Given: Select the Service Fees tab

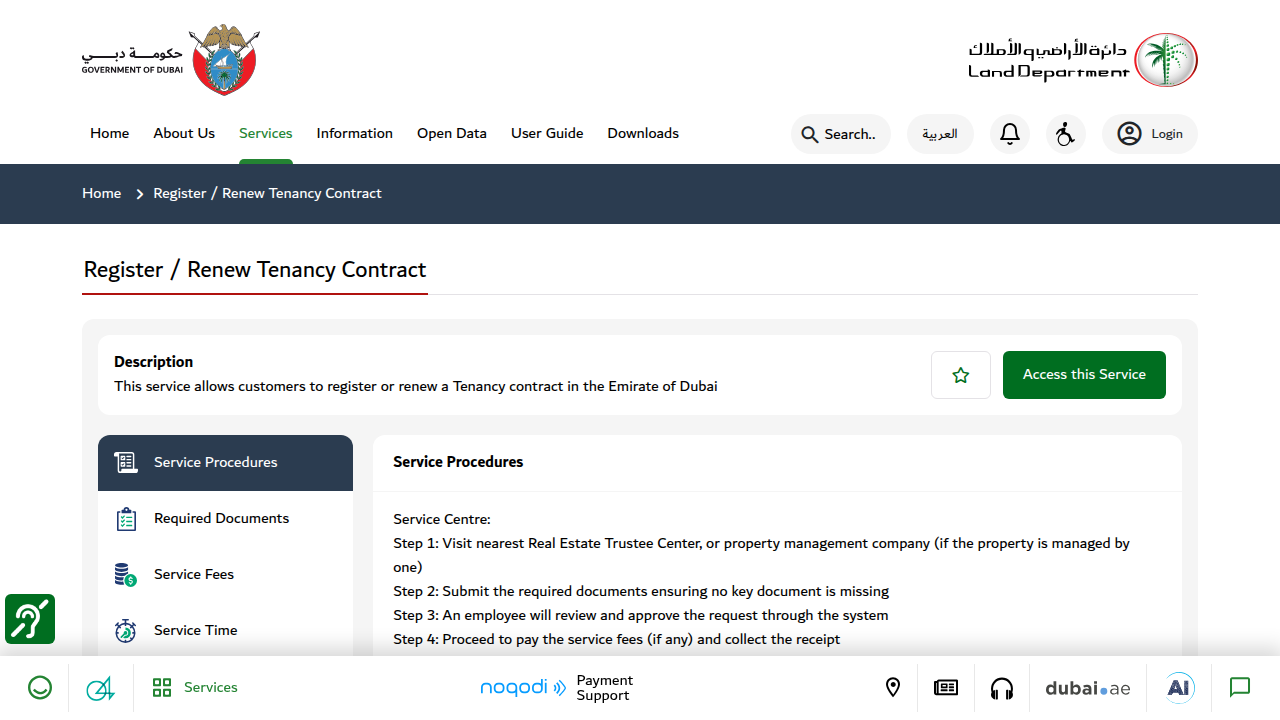Looking at the screenshot, I should coord(225,575).
